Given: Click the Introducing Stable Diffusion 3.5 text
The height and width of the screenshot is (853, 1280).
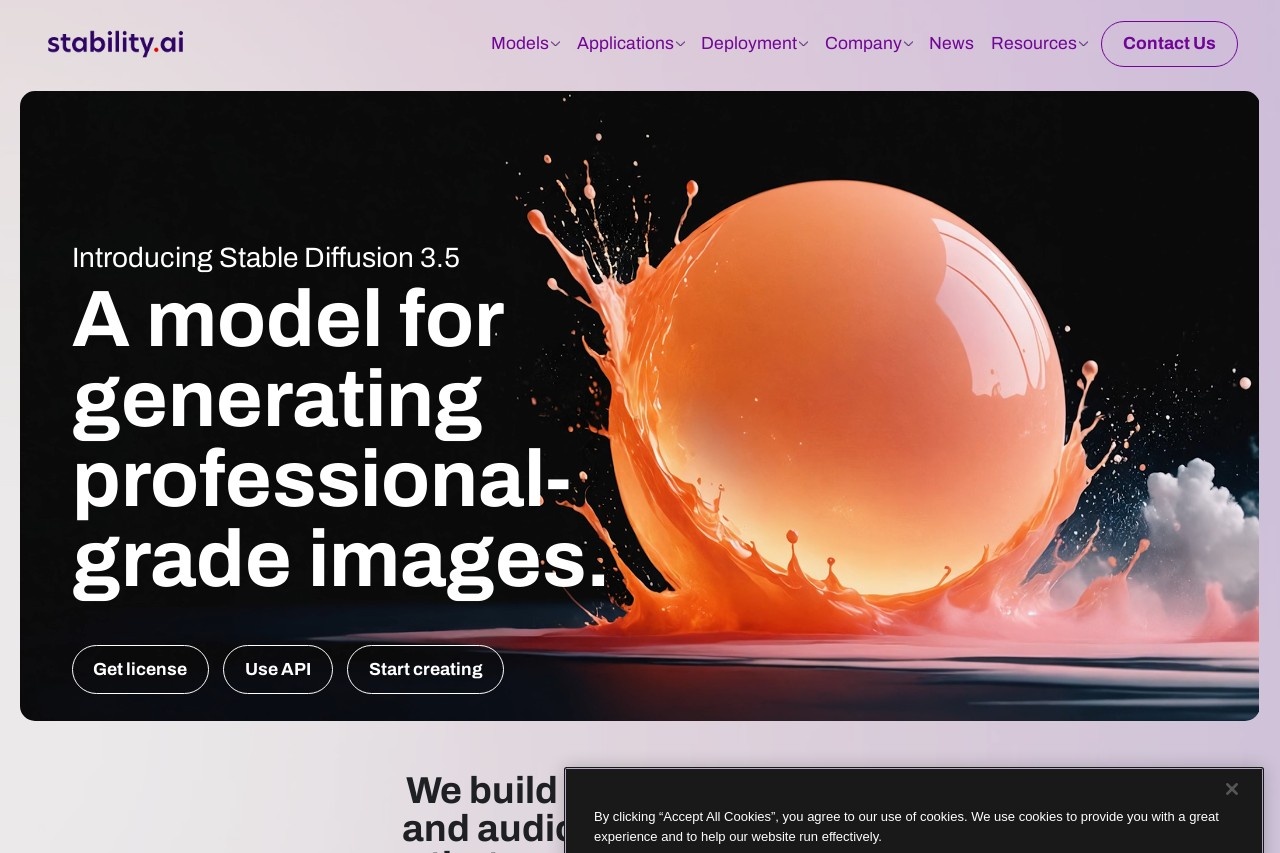Looking at the screenshot, I should [266, 258].
